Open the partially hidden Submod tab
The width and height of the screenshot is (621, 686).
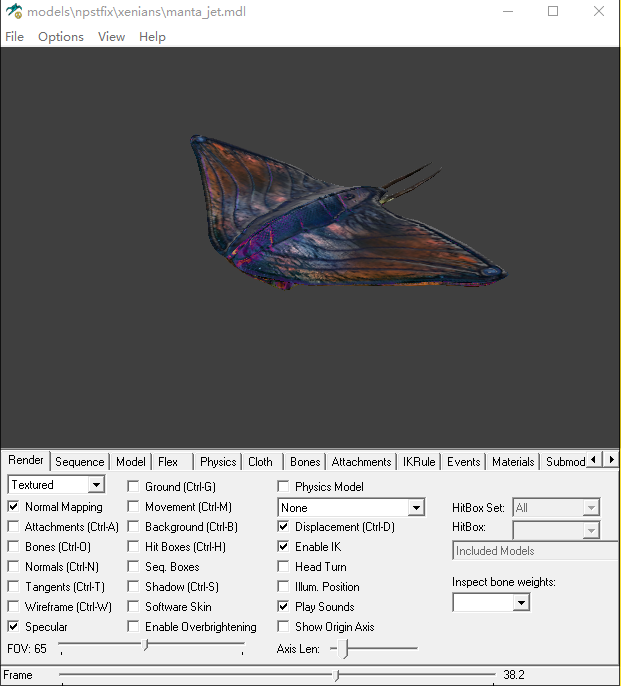(565, 462)
